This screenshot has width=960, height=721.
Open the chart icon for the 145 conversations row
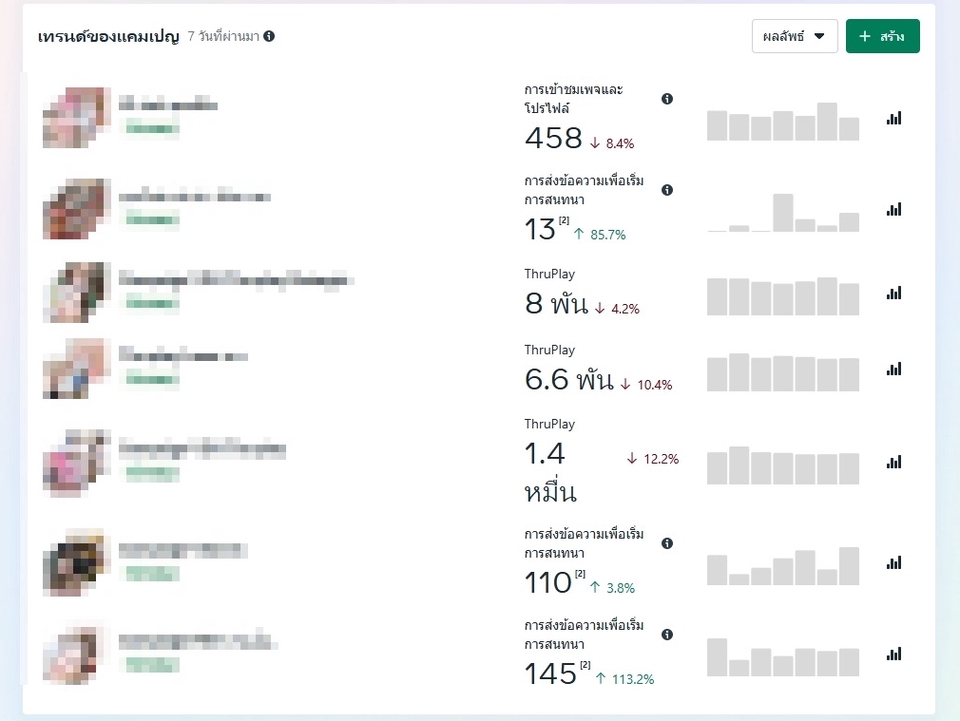(893, 654)
